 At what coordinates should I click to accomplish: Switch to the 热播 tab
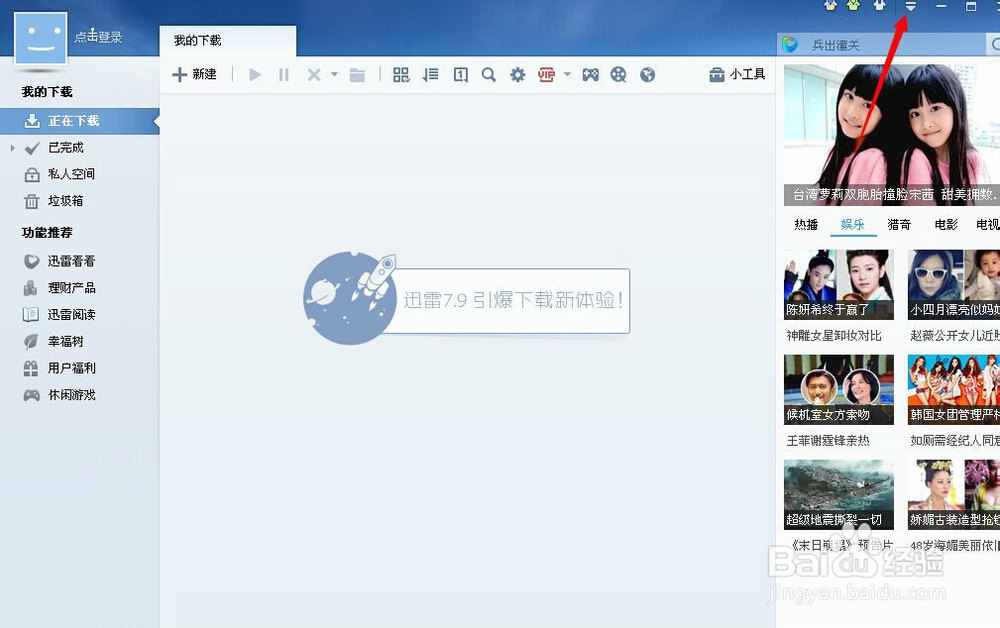[x=806, y=224]
